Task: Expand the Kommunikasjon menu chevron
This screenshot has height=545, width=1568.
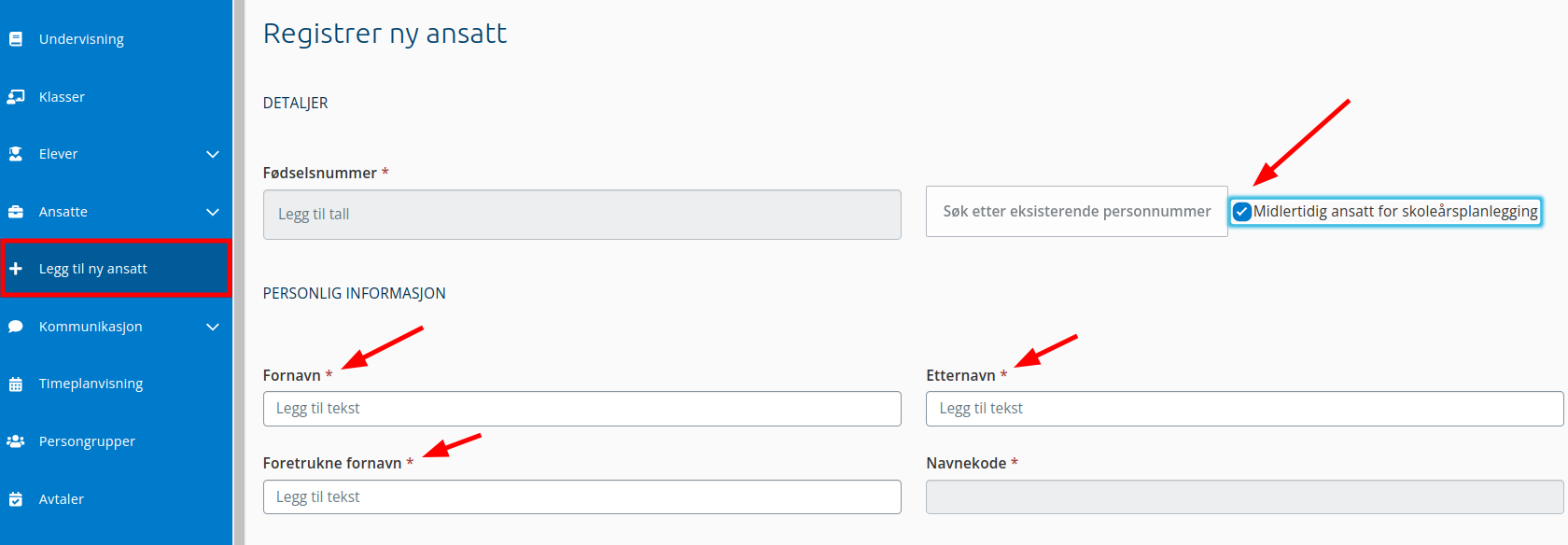Action: pyautogui.click(x=213, y=327)
